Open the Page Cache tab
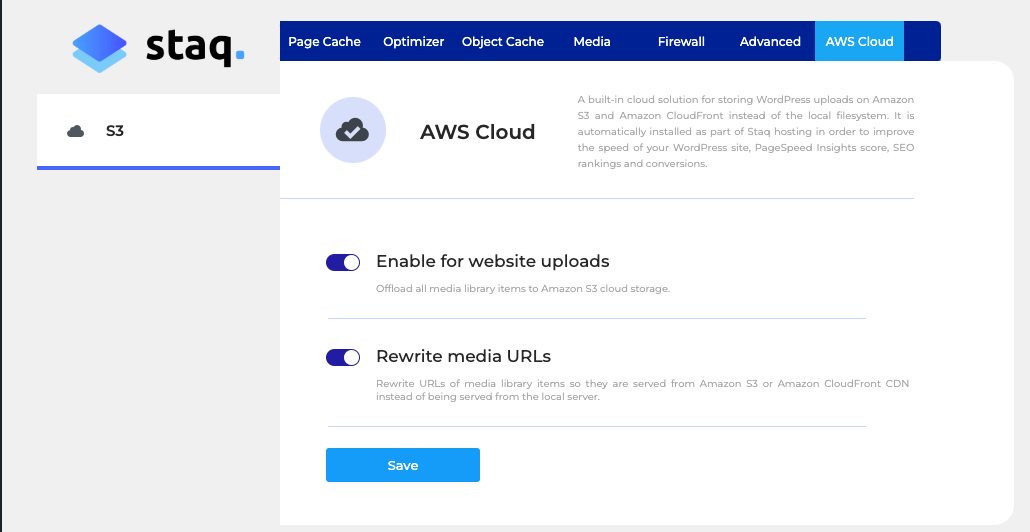The height and width of the screenshot is (532, 1030). tap(324, 42)
